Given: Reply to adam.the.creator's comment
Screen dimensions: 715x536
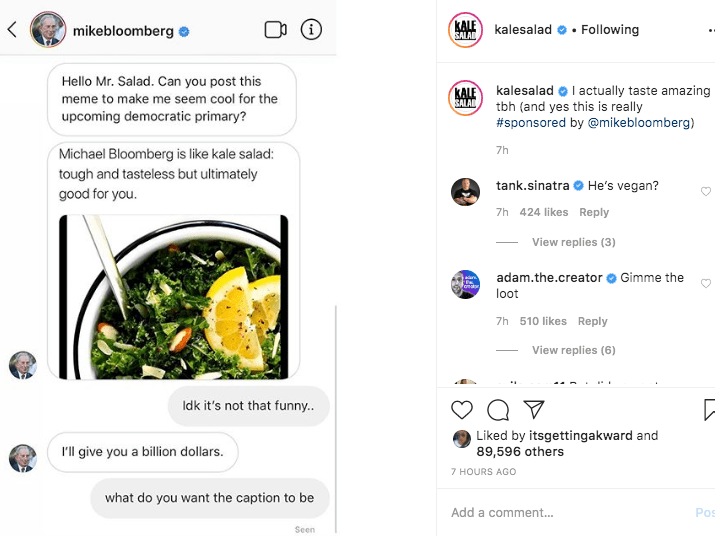Looking at the screenshot, I should tap(592, 321).
